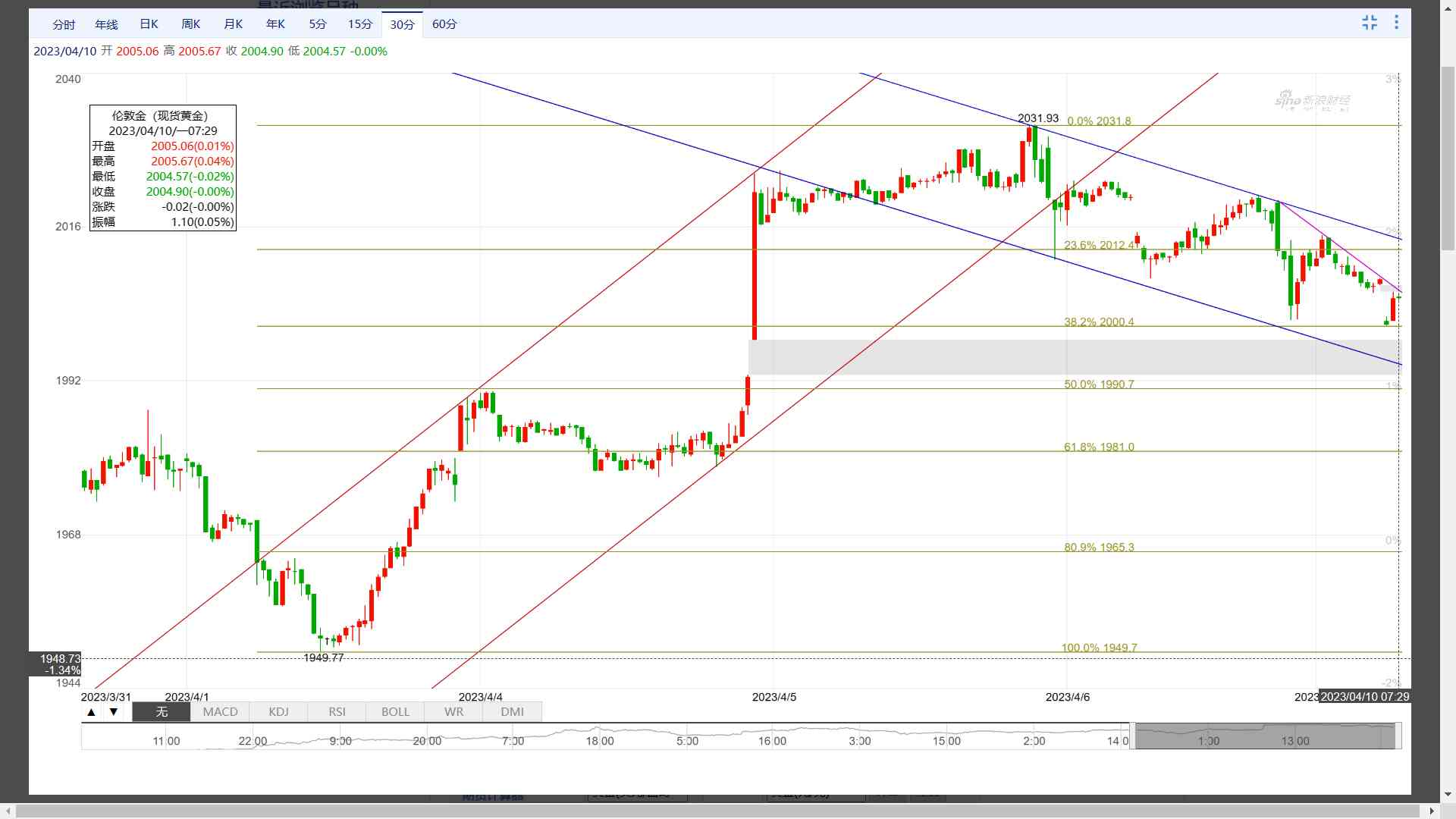The height and width of the screenshot is (819, 1456).
Task: Switch to the 日K chart tab
Action: point(149,24)
